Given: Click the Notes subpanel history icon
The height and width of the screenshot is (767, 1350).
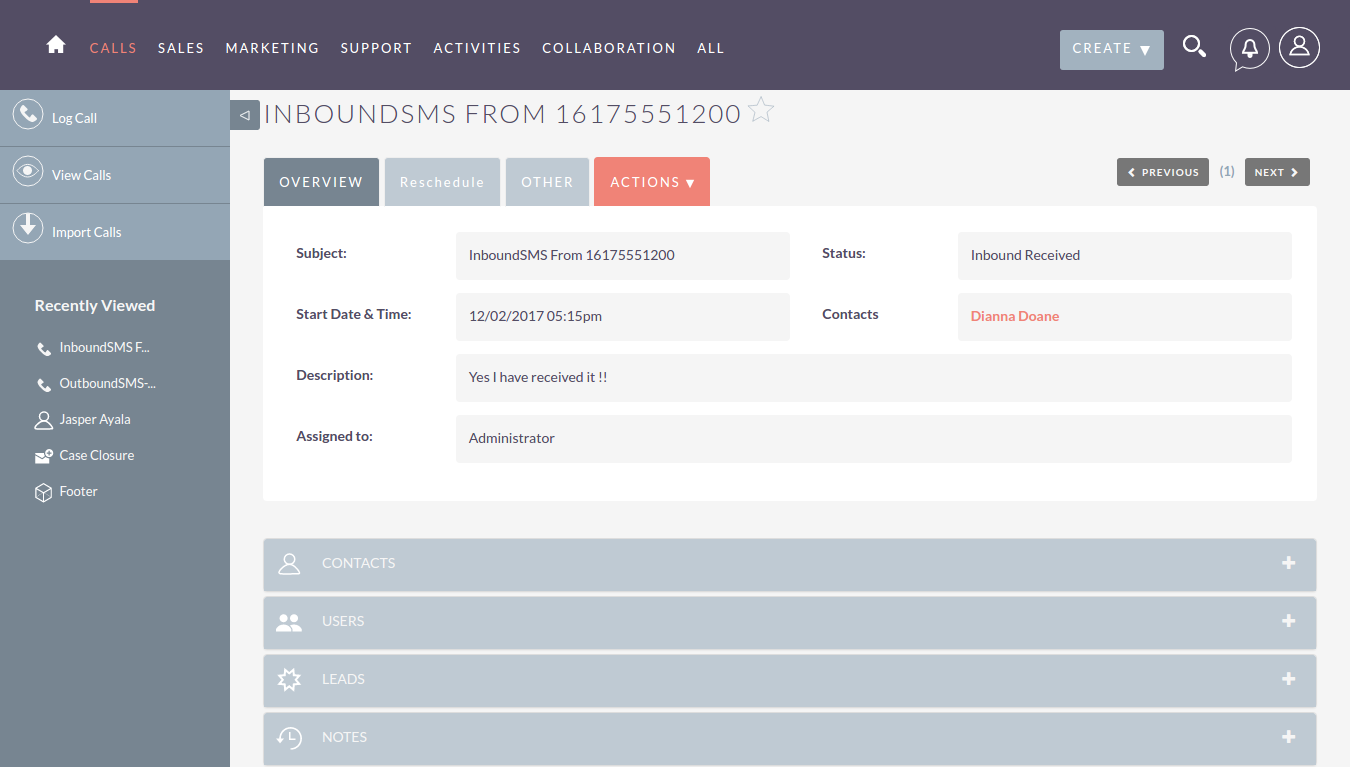Looking at the screenshot, I should pyautogui.click(x=289, y=738).
